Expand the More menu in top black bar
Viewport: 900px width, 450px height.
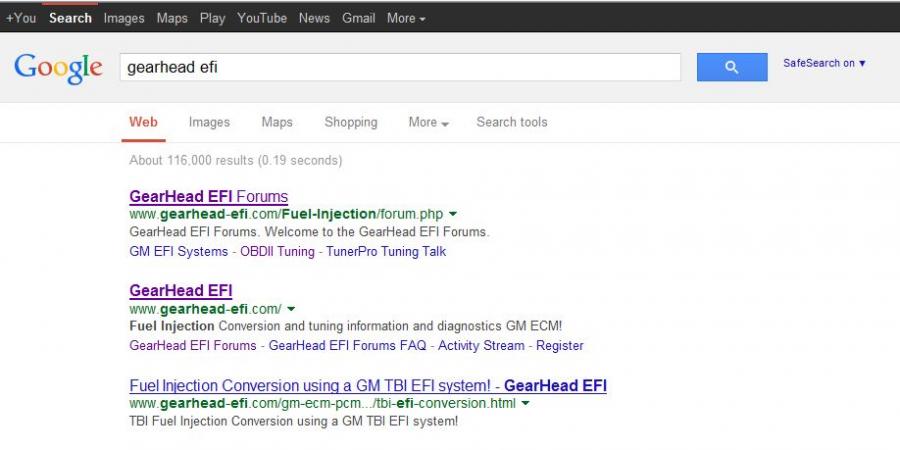406,18
